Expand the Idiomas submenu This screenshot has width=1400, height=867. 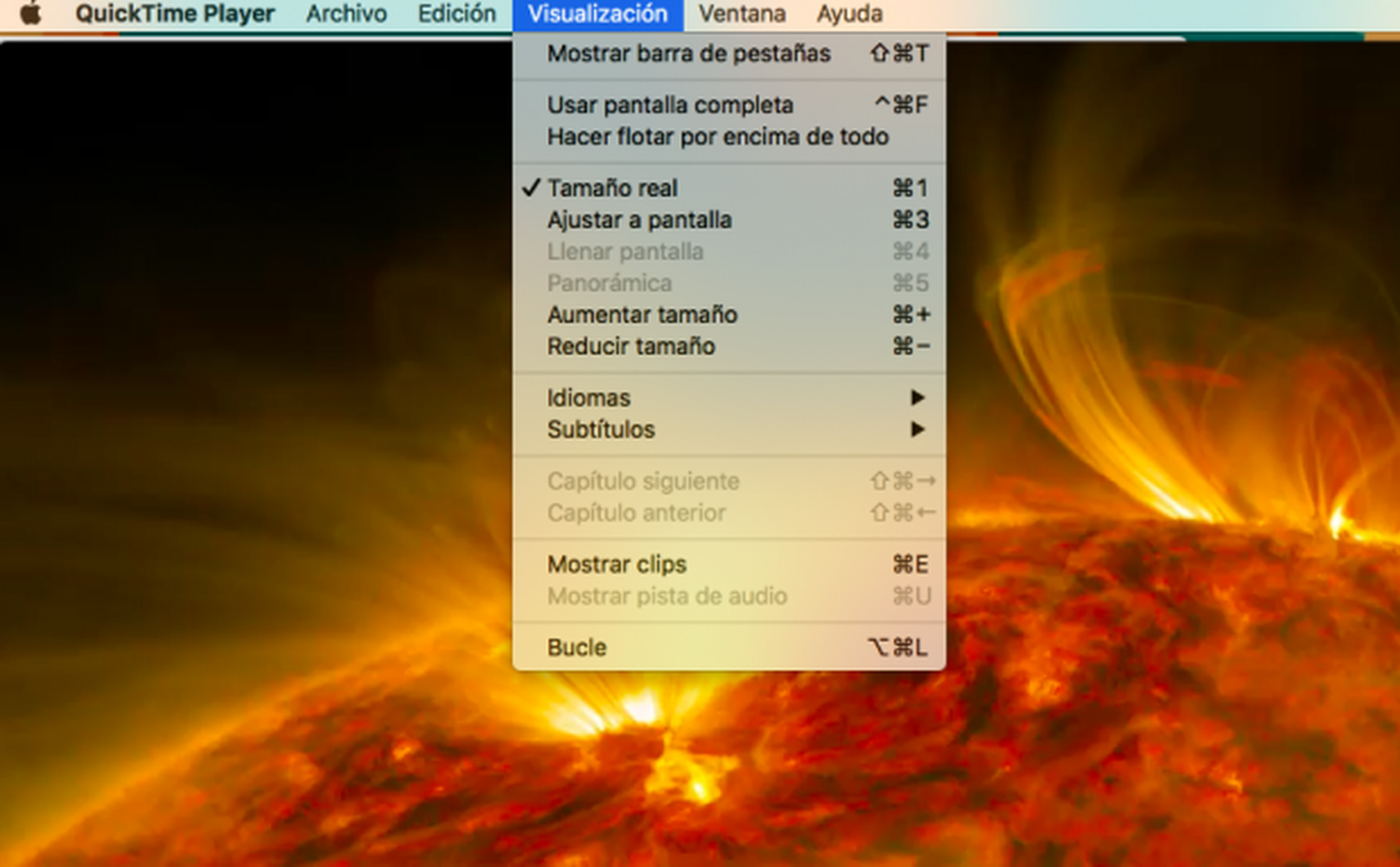pyautogui.click(x=729, y=398)
